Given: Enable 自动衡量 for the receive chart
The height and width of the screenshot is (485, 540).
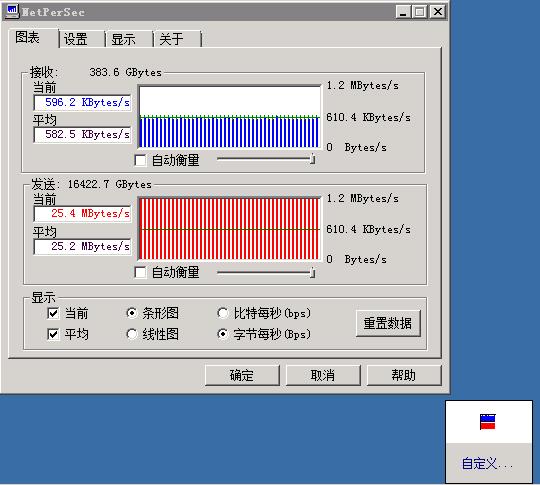Looking at the screenshot, I should click(140, 160).
